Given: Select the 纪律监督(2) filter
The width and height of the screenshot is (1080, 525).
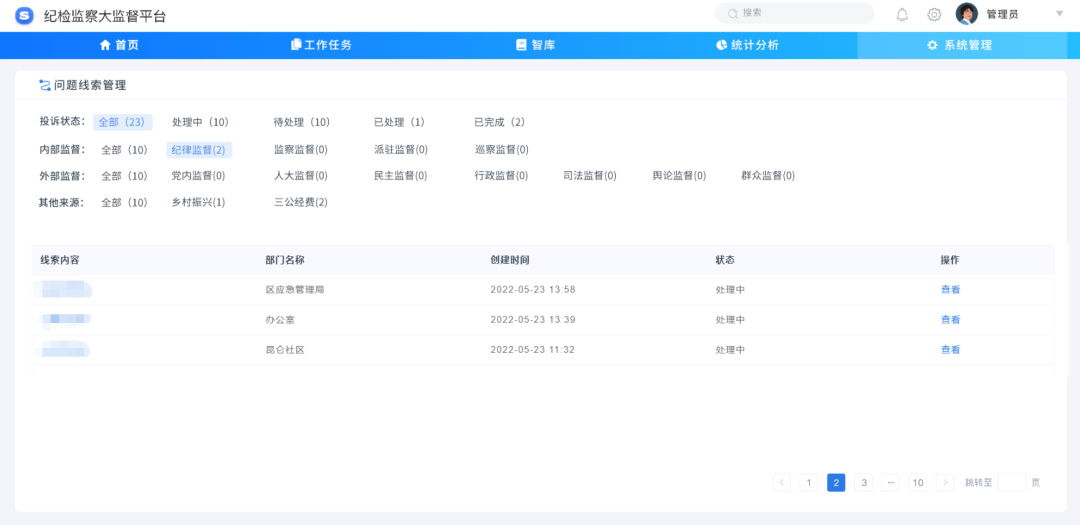Looking at the screenshot, I should coord(199,150).
